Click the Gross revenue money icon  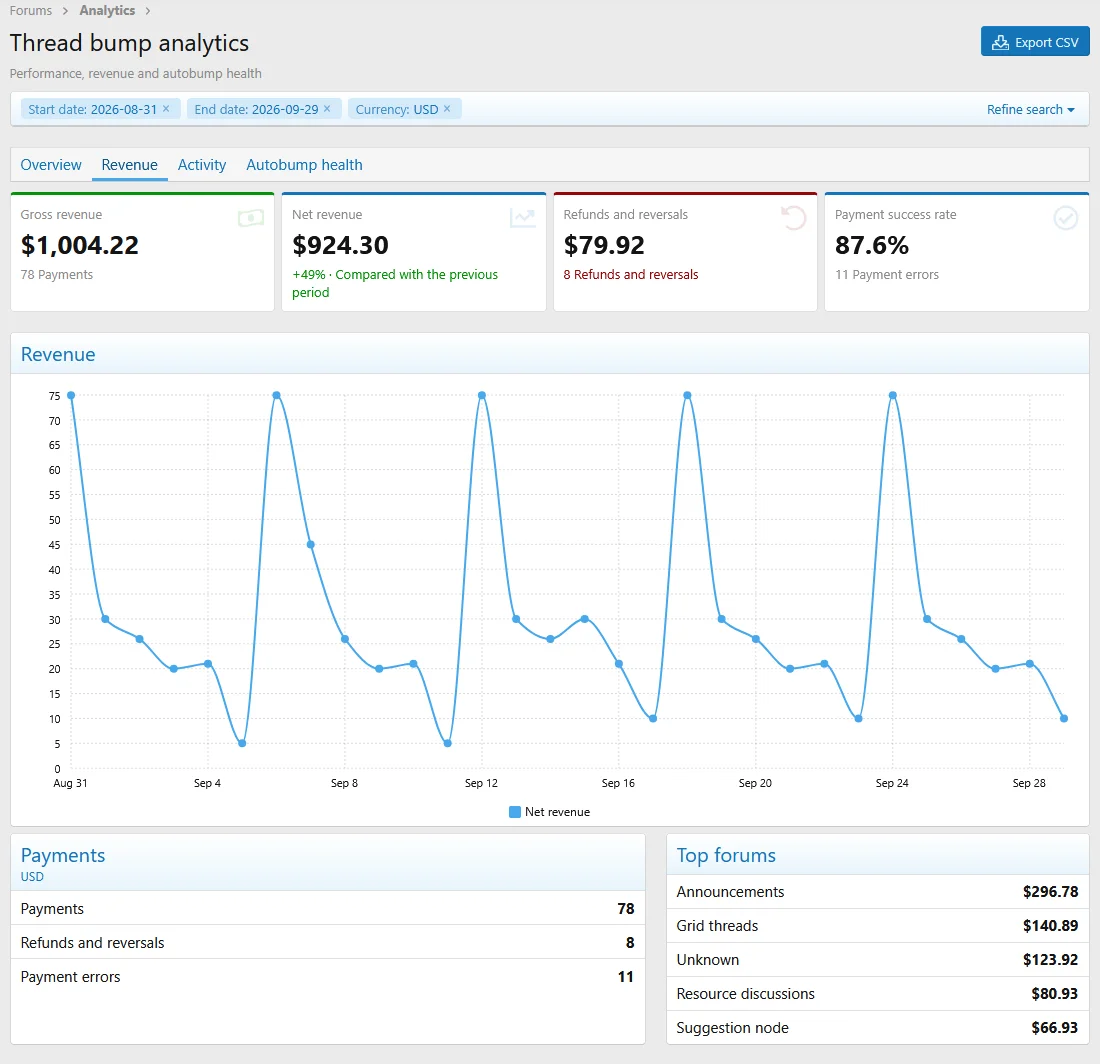coord(250,218)
